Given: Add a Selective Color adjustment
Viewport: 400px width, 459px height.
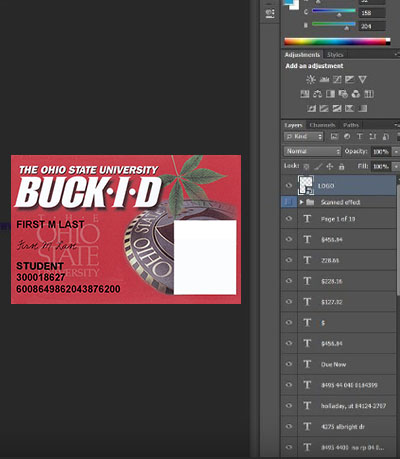Looking at the screenshot, I should point(349,108).
